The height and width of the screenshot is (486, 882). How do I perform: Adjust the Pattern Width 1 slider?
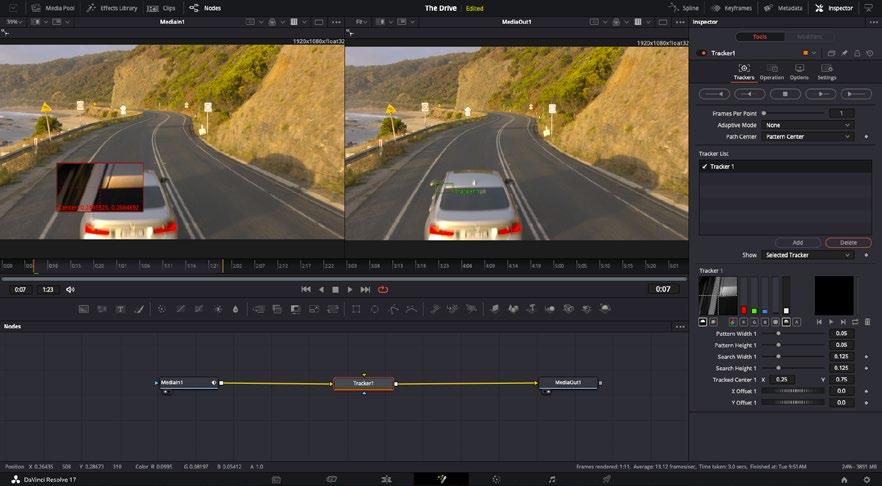779,333
